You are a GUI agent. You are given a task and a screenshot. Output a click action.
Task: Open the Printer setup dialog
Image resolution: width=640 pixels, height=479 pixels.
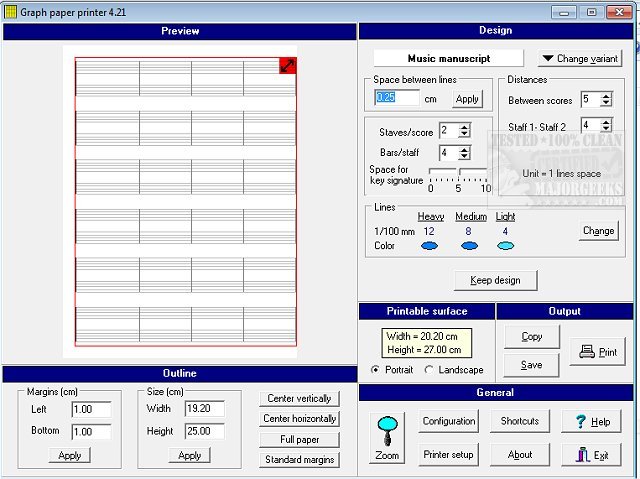coord(448,455)
